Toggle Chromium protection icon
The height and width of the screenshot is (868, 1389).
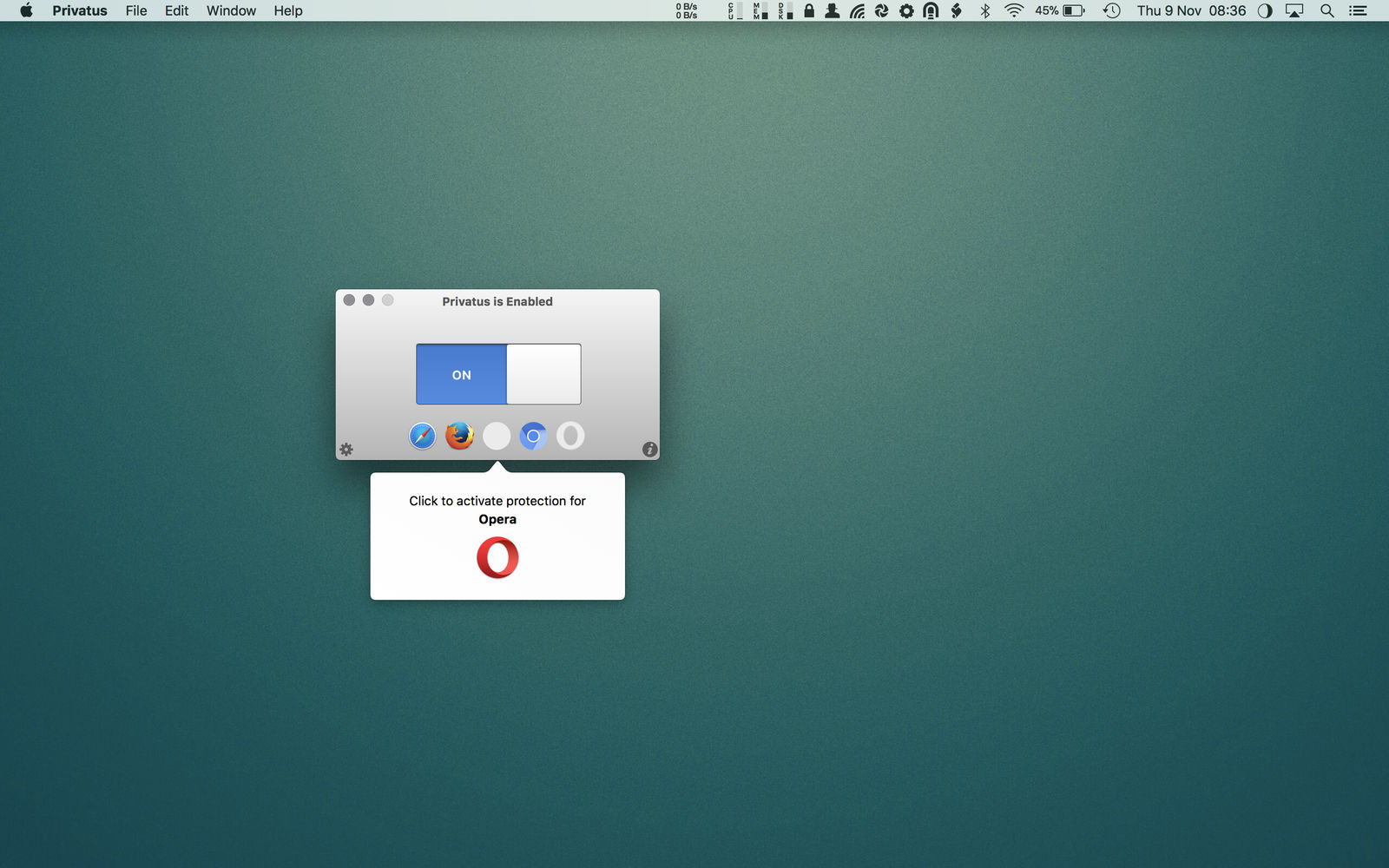coord(533,436)
